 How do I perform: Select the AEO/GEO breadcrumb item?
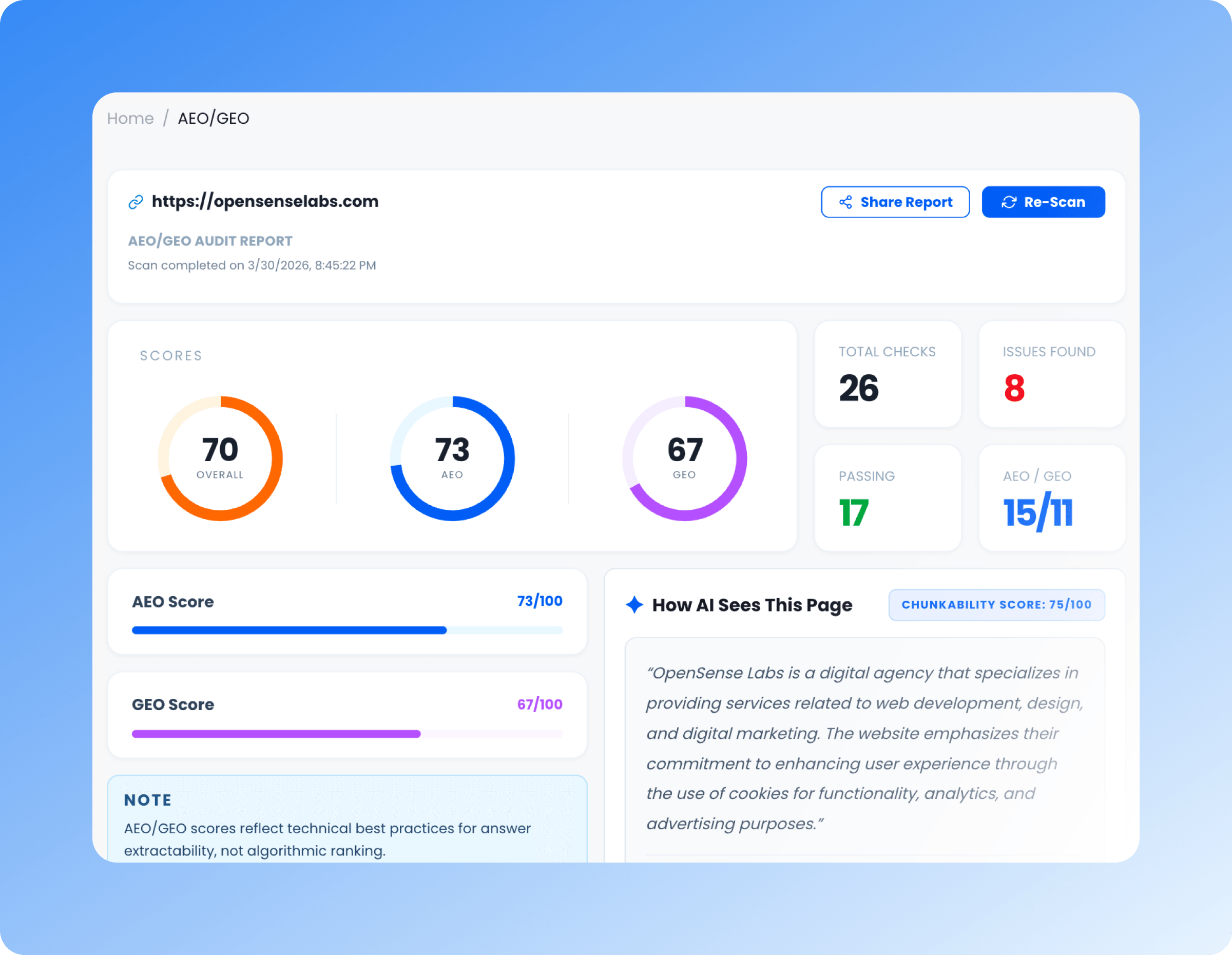pyautogui.click(x=213, y=119)
